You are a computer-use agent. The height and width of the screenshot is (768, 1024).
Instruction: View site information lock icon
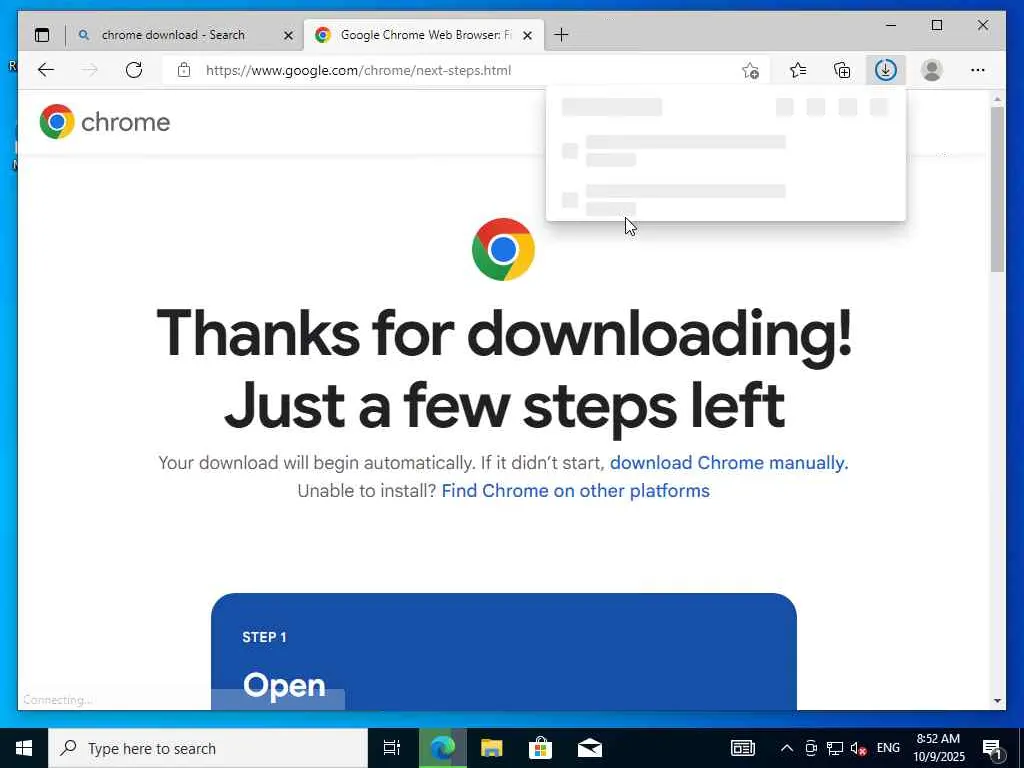pyautogui.click(x=184, y=70)
